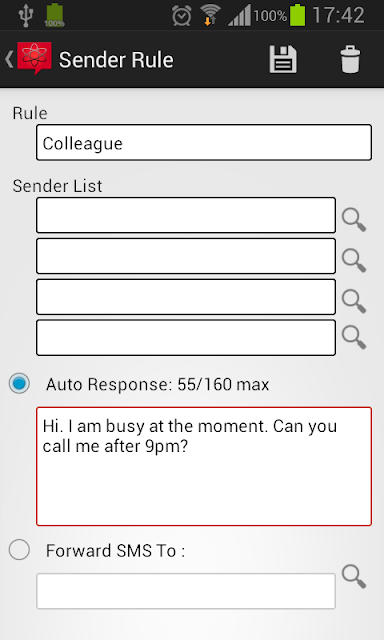384x640 pixels.
Task: Search contacts for third sender field
Action: pyautogui.click(x=354, y=301)
